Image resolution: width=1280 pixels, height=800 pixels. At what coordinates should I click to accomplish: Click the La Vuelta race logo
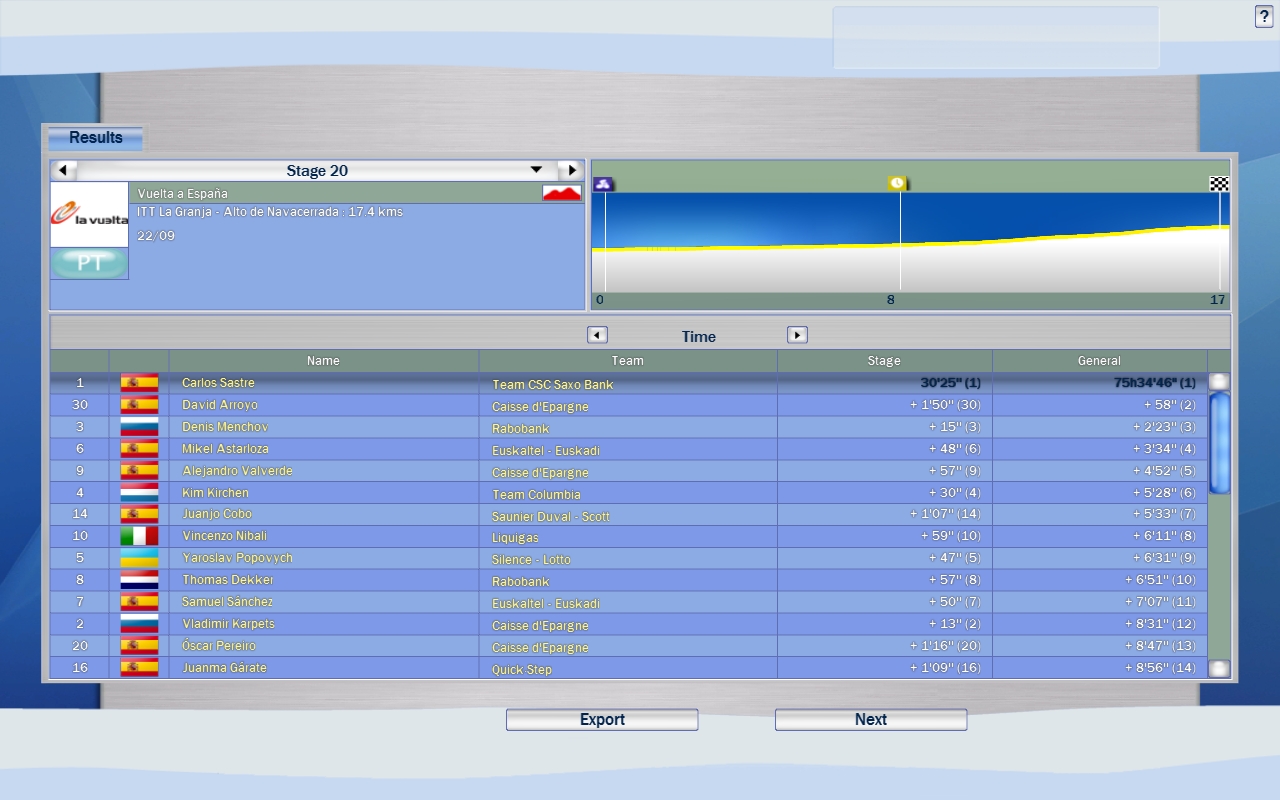click(89, 215)
